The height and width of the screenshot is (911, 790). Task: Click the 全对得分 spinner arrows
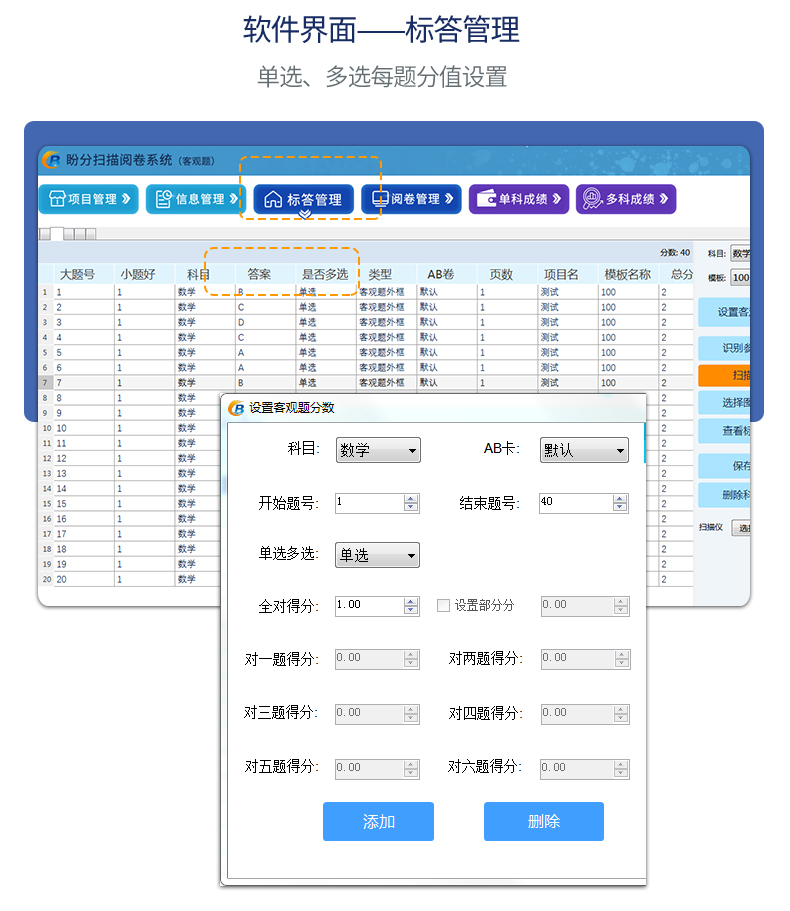pyautogui.click(x=411, y=605)
